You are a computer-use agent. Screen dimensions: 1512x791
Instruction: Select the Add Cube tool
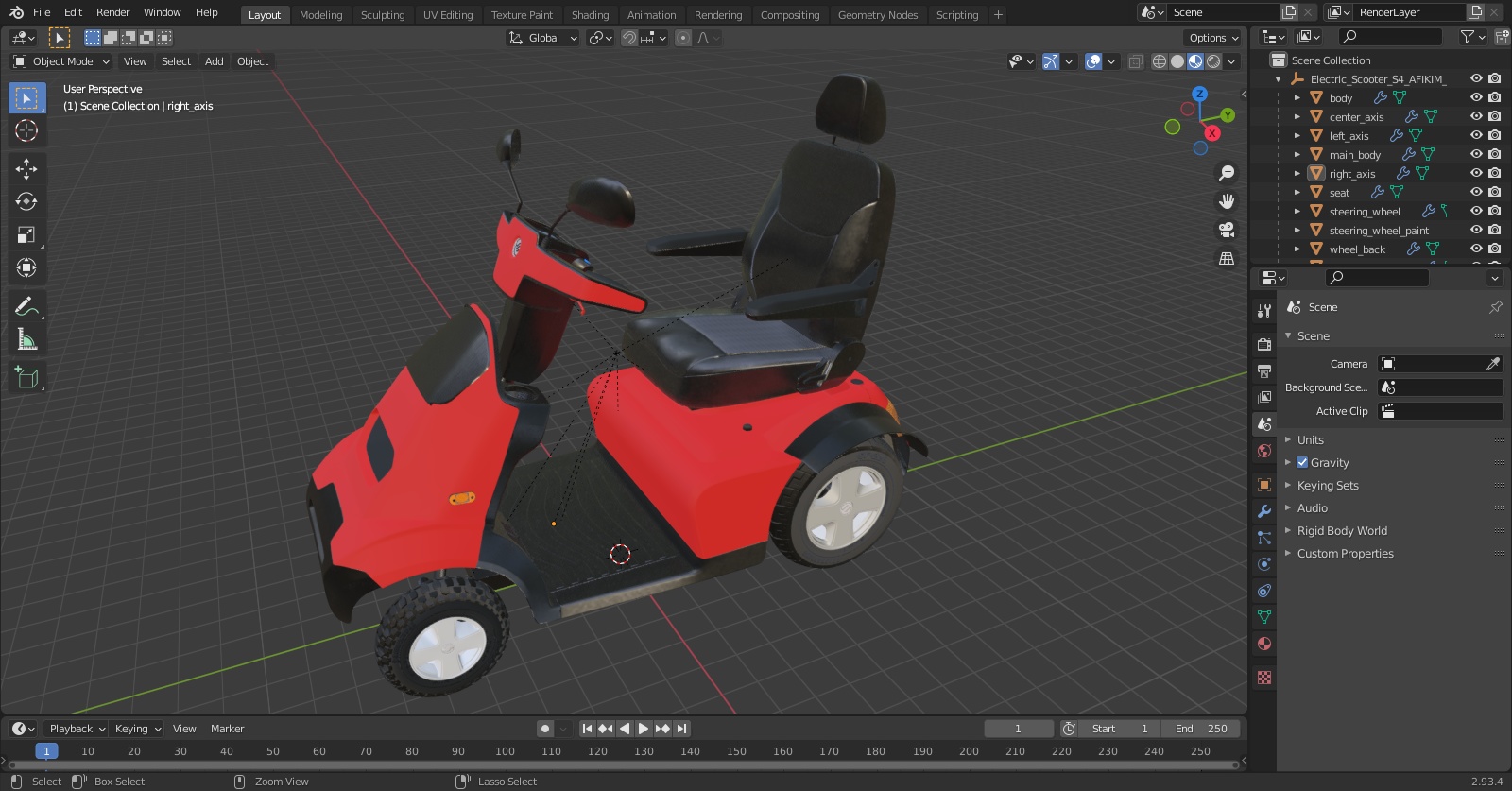click(26, 378)
